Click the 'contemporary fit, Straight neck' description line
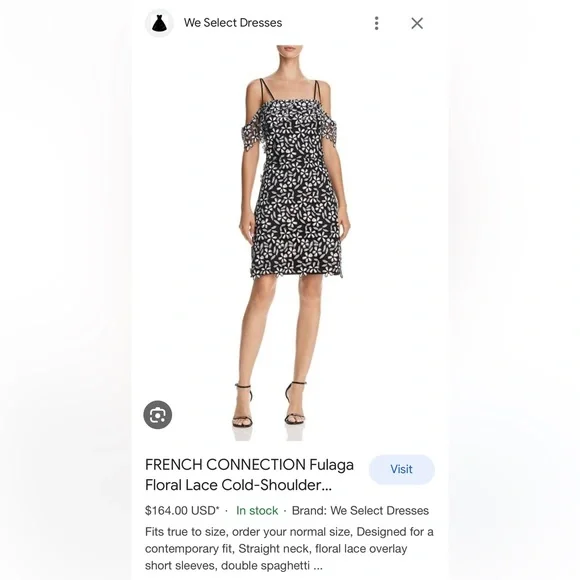 [x=276, y=549]
